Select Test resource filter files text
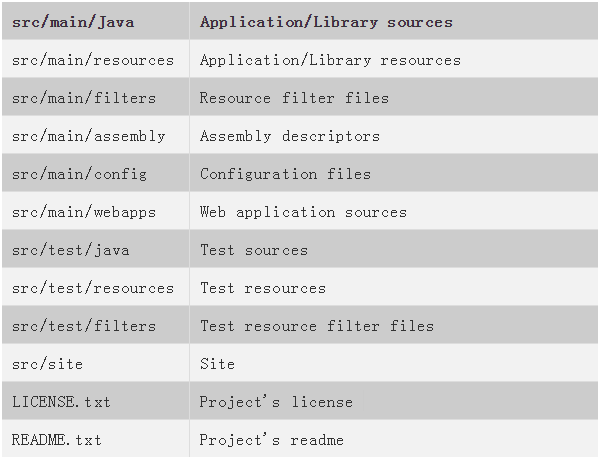The image size is (598, 458). coord(317,326)
